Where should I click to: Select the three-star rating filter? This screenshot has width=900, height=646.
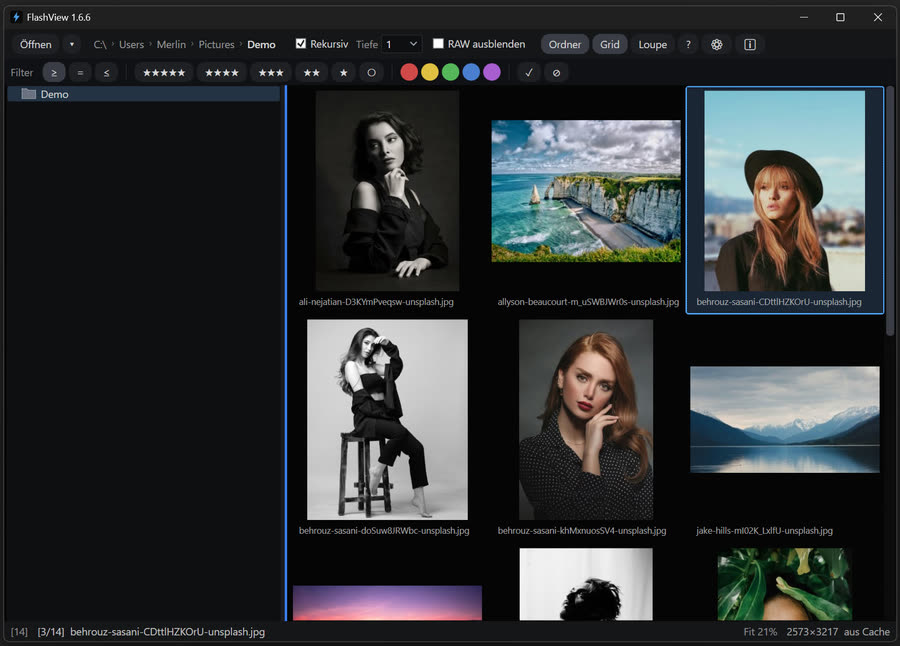(x=269, y=72)
